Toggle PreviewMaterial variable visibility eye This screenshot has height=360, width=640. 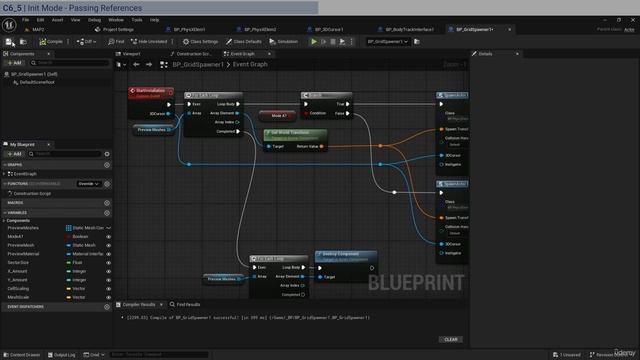(109, 254)
